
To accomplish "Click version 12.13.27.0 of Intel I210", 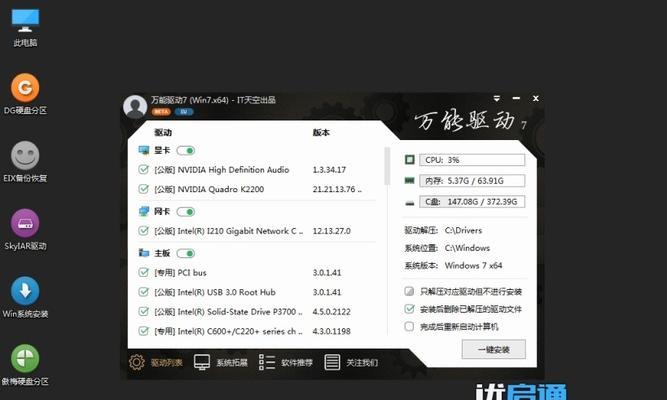I will pyautogui.click(x=332, y=231).
